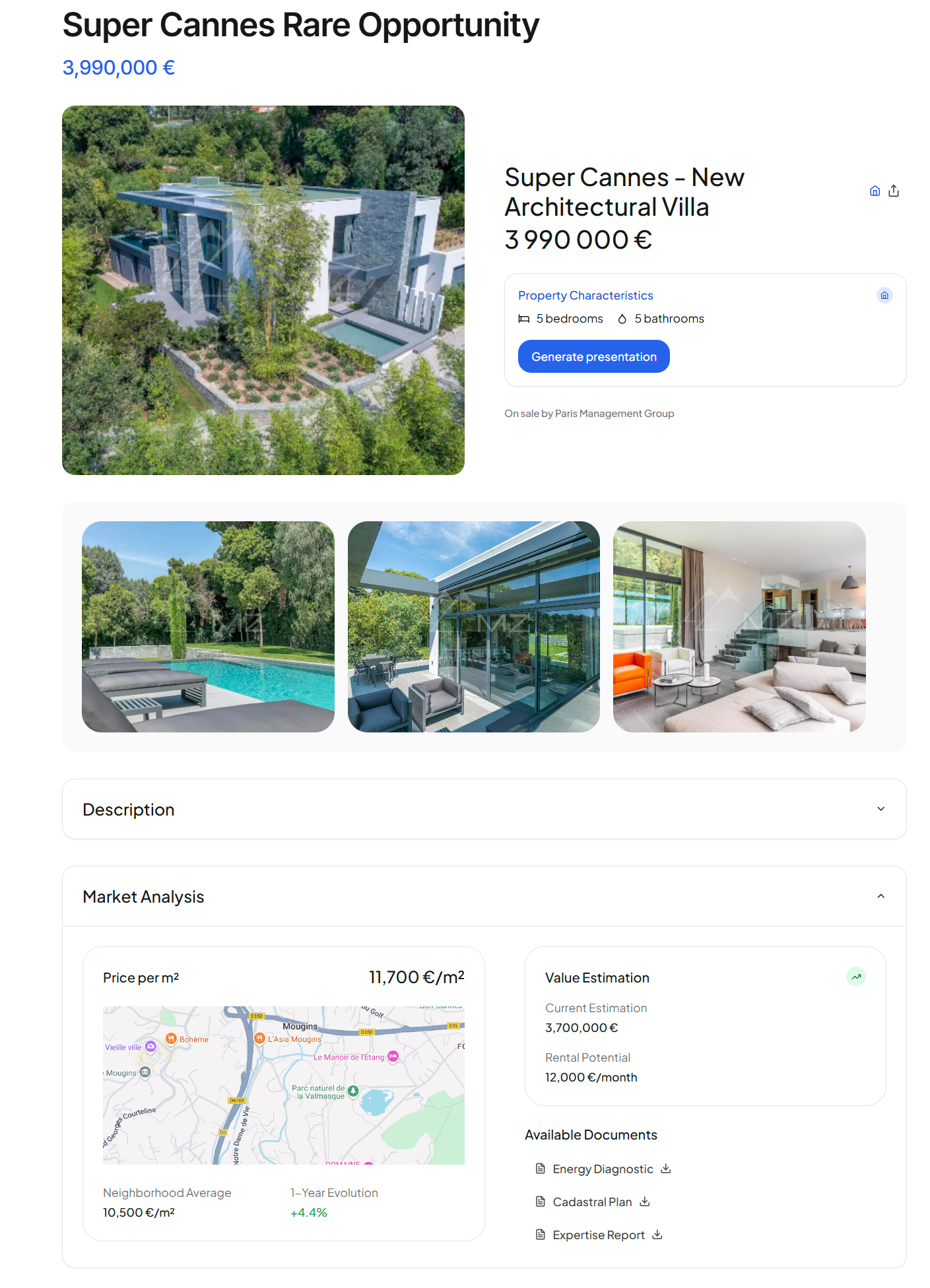930x1288 pixels.
Task: Click the bed icon next to 5 bedrooms
Action: click(x=524, y=319)
